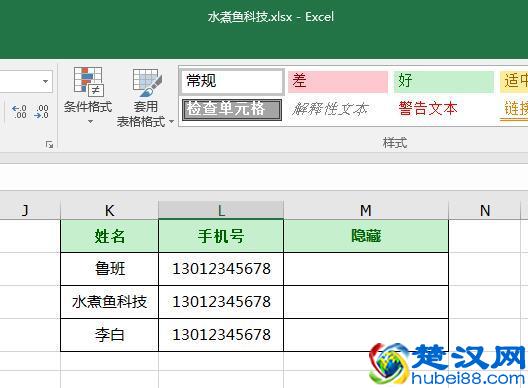The image size is (528, 388).
Task: Apply the Neutral (适中) yellow cell style
Action: pos(514,81)
